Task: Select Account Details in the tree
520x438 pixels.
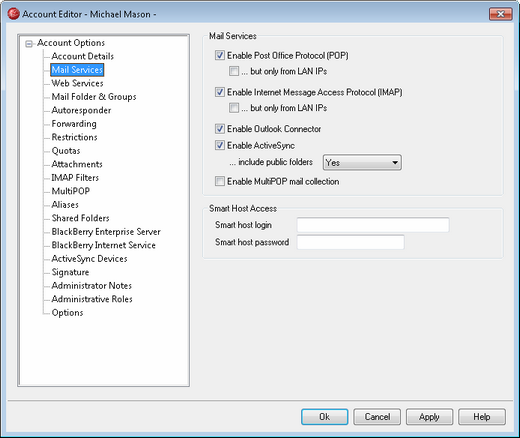Action: (x=83, y=56)
